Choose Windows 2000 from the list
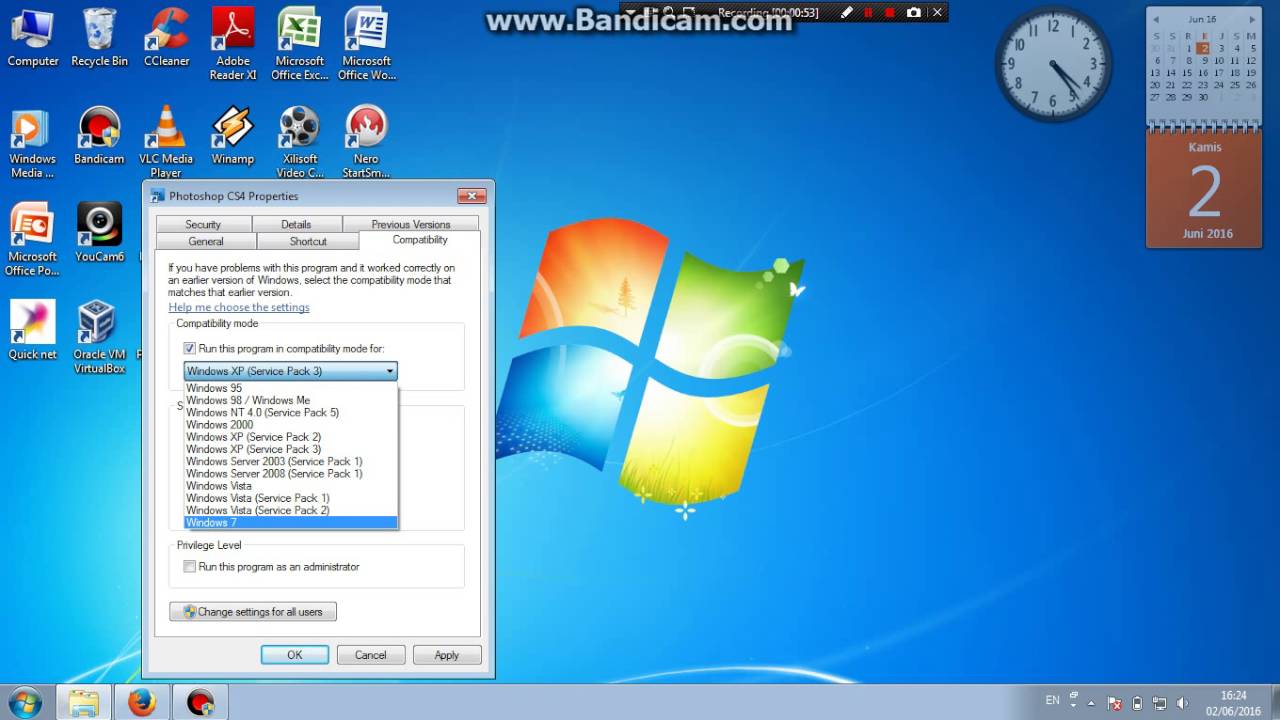This screenshot has height=720, width=1280. click(291, 425)
